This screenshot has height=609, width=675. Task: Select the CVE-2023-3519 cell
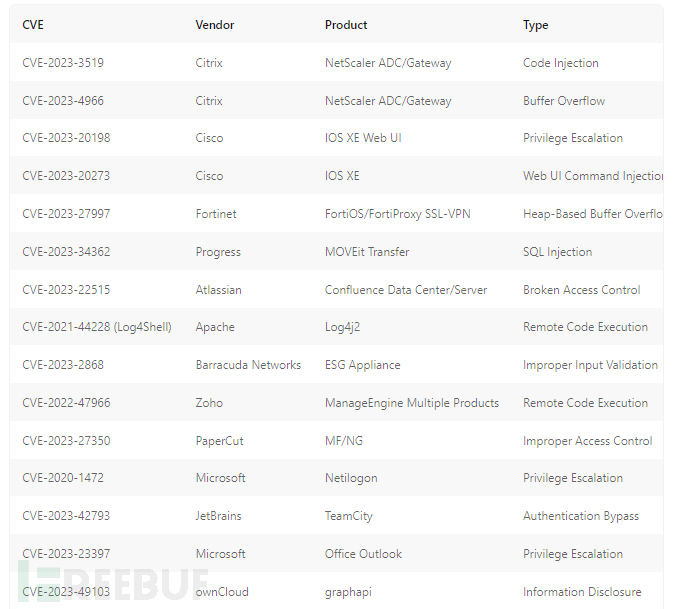(x=63, y=63)
